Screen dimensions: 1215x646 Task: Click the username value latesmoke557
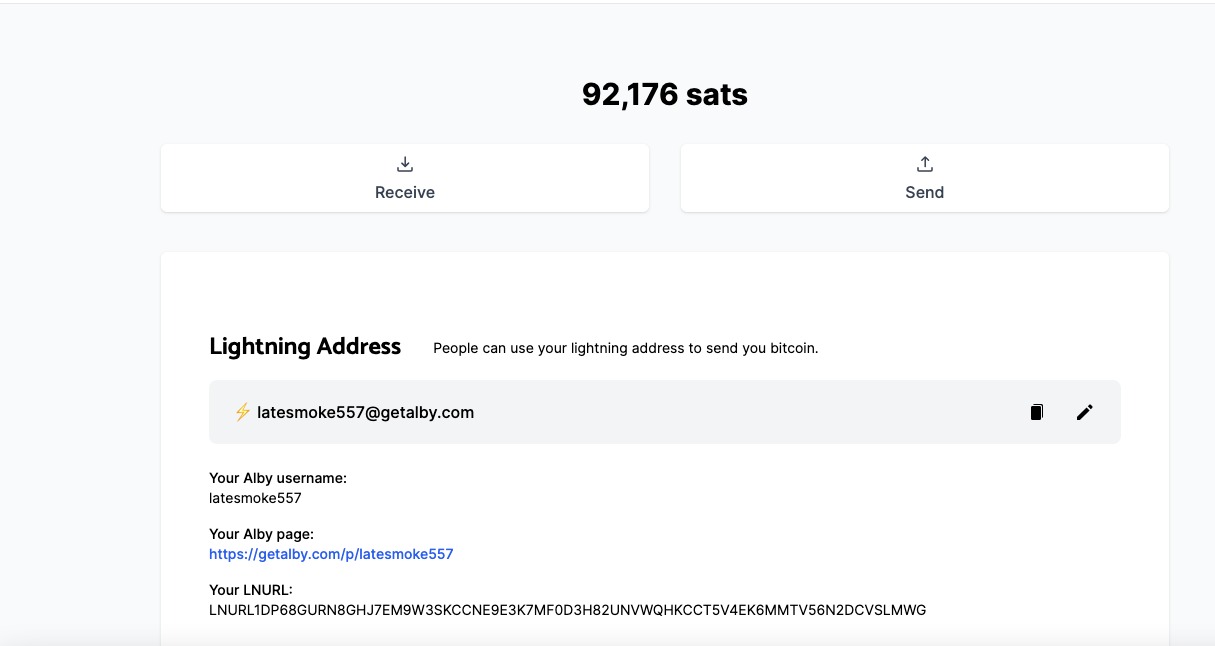click(x=255, y=498)
